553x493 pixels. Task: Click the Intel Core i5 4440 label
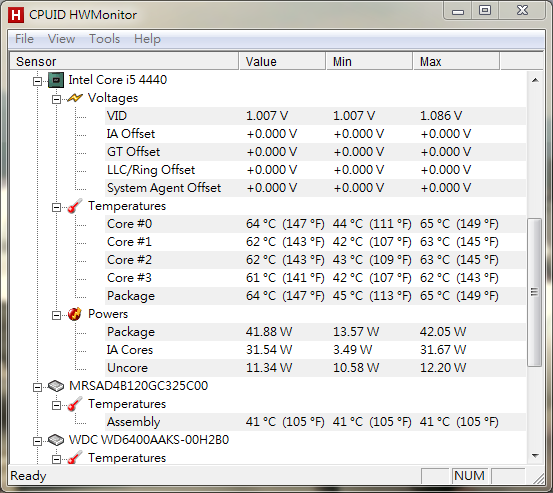pos(117,80)
